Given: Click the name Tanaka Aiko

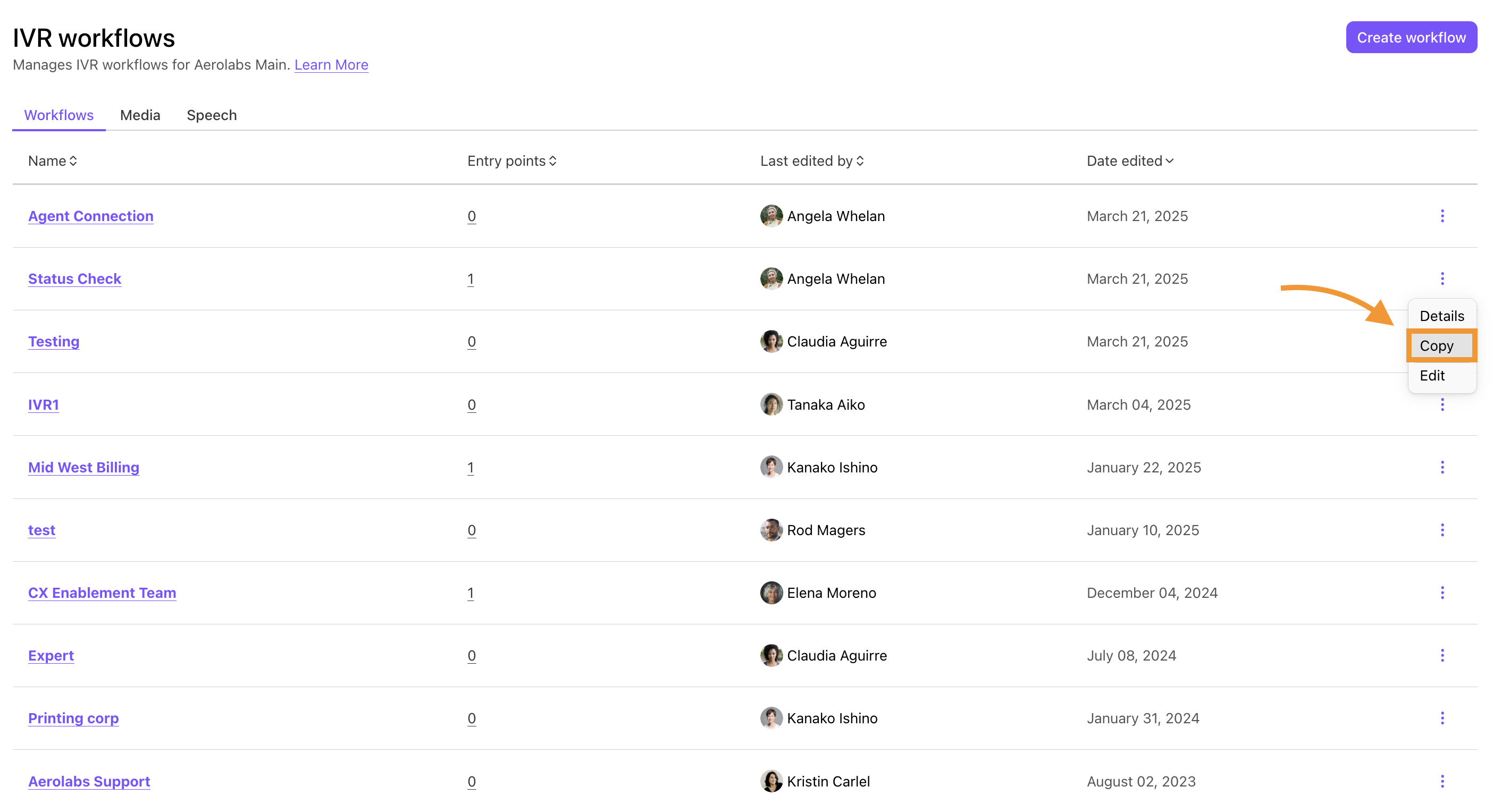Looking at the screenshot, I should (825, 404).
